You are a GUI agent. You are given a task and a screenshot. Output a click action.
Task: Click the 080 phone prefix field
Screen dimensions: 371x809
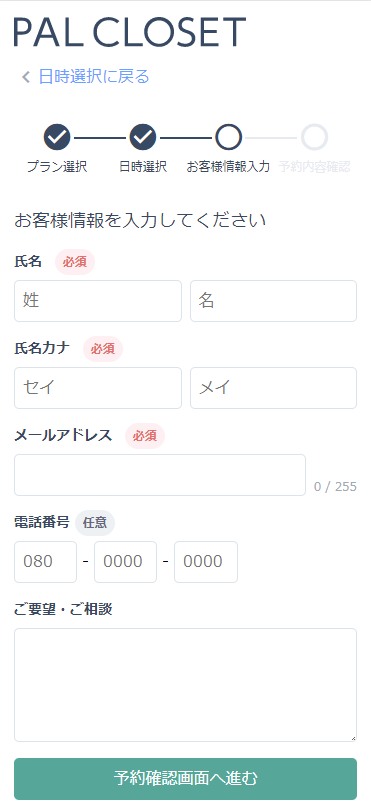[45, 562]
